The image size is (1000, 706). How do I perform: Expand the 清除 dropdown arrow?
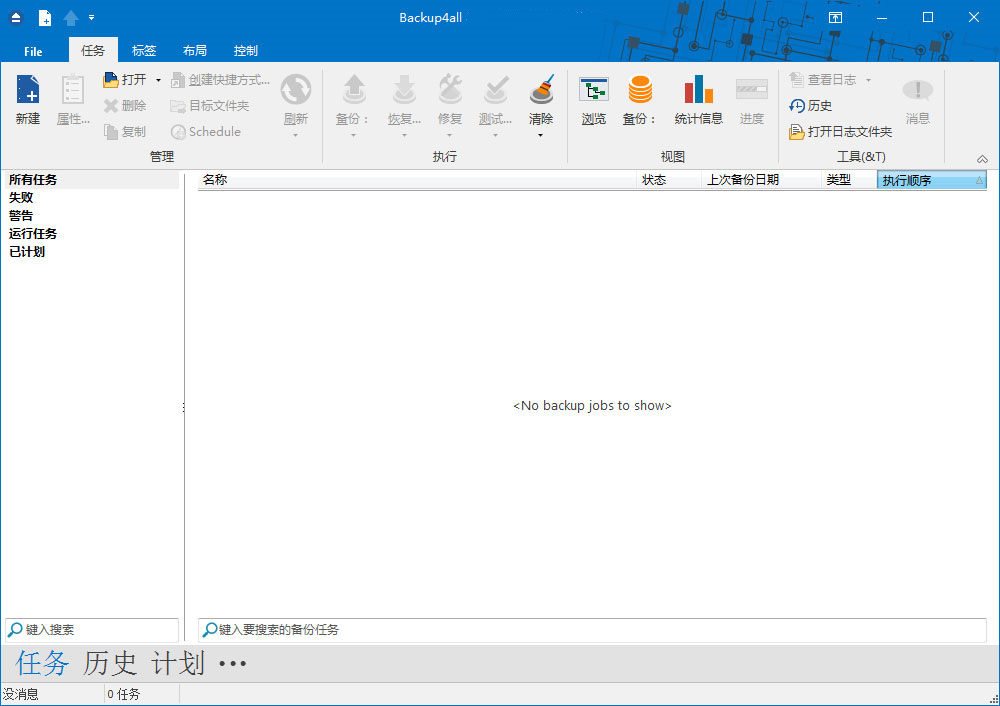(541, 135)
